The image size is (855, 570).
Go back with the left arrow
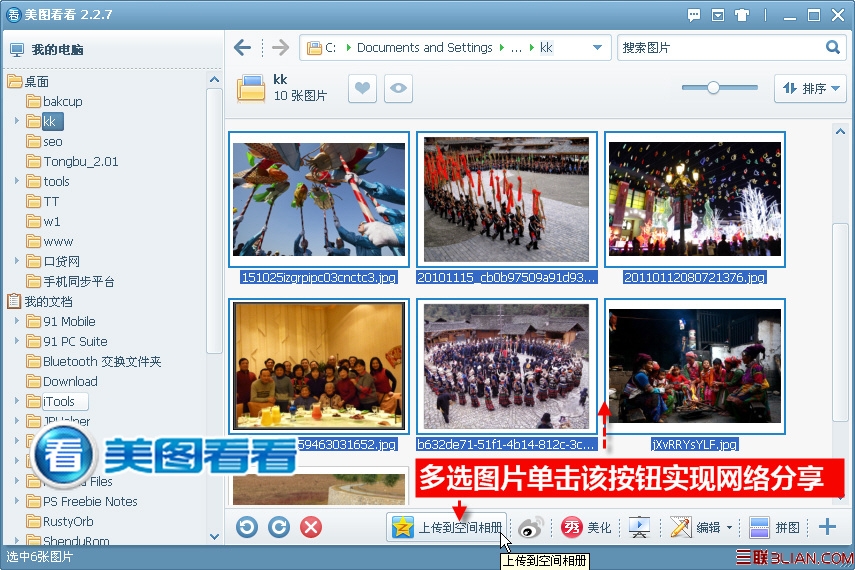pyautogui.click(x=242, y=48)
